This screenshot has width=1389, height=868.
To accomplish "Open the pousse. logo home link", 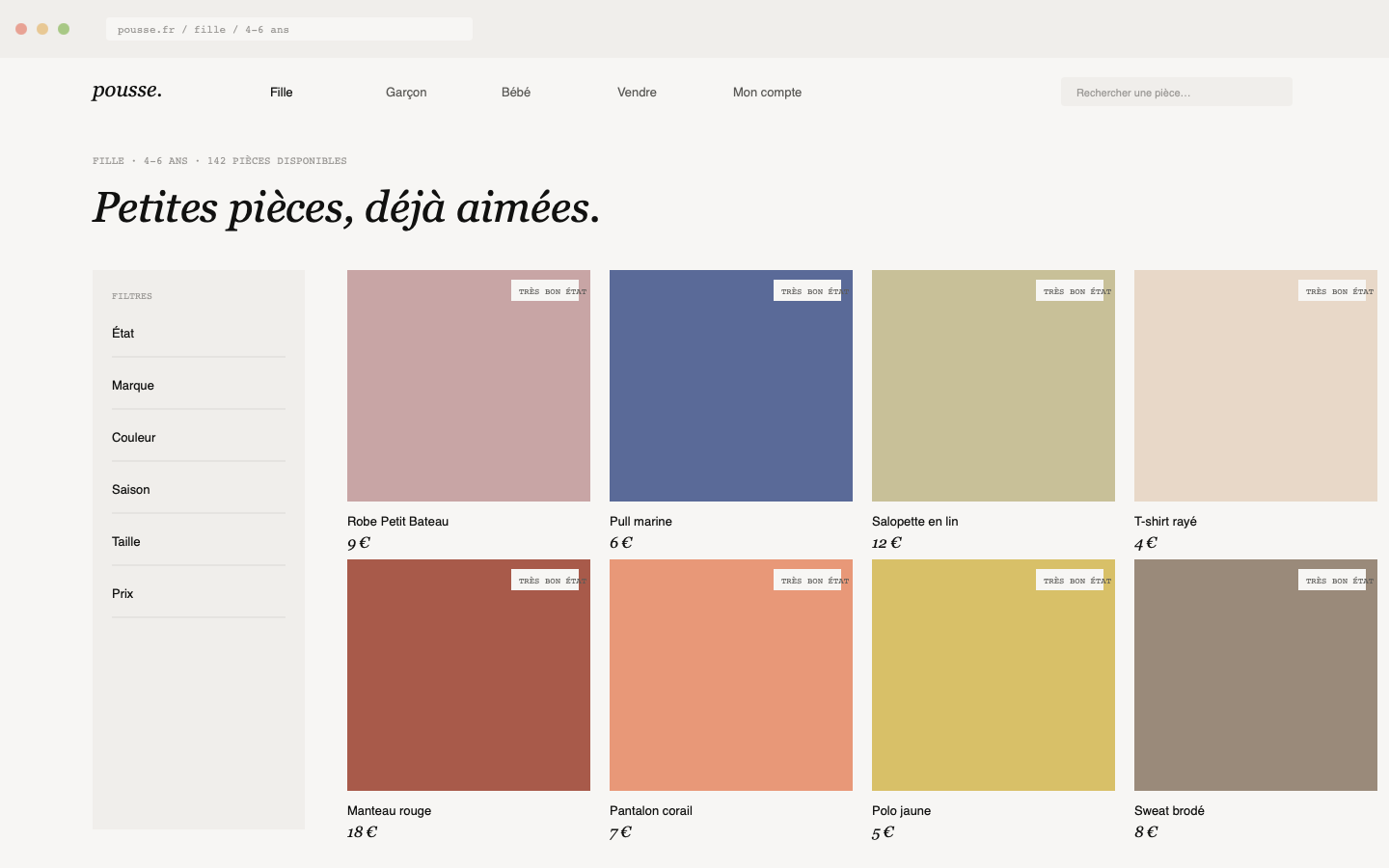I will coord(126,91).
